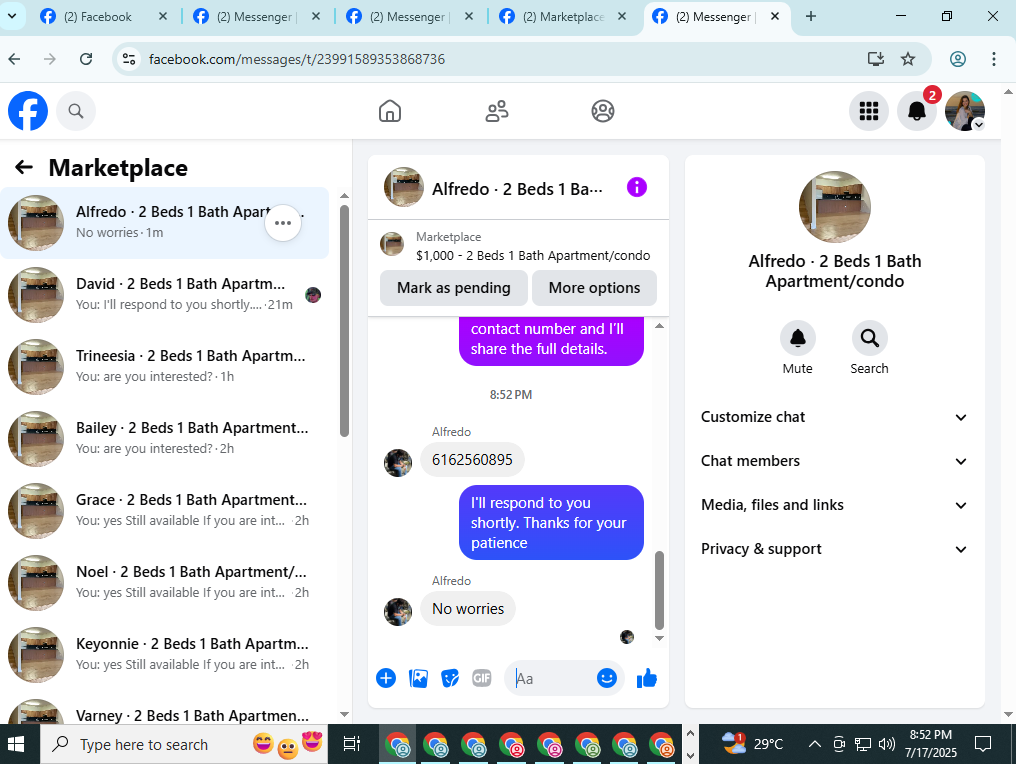Viewport: 1016px width, 764px height.
Task: Open the weather 29°C widget
Action: (x=752, y=744)
